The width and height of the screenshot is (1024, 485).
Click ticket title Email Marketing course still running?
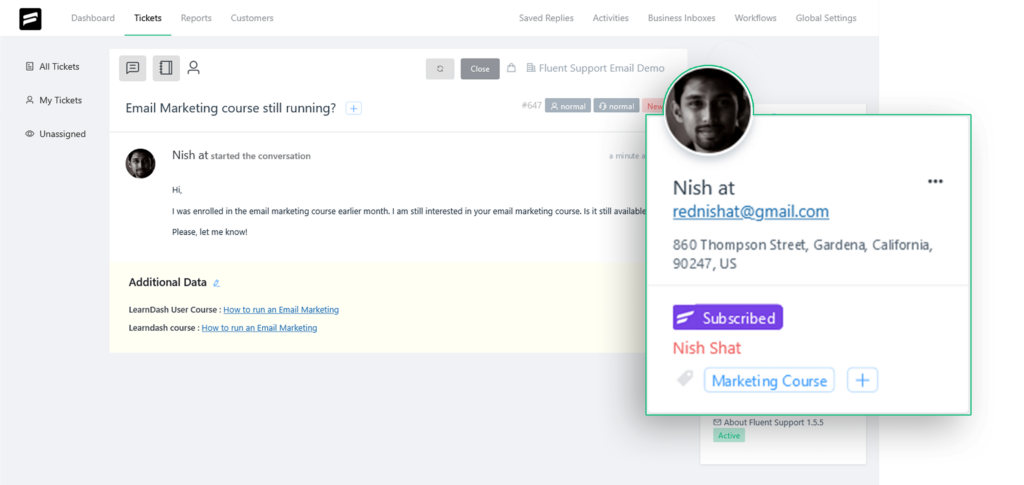[x=231, y=108]
